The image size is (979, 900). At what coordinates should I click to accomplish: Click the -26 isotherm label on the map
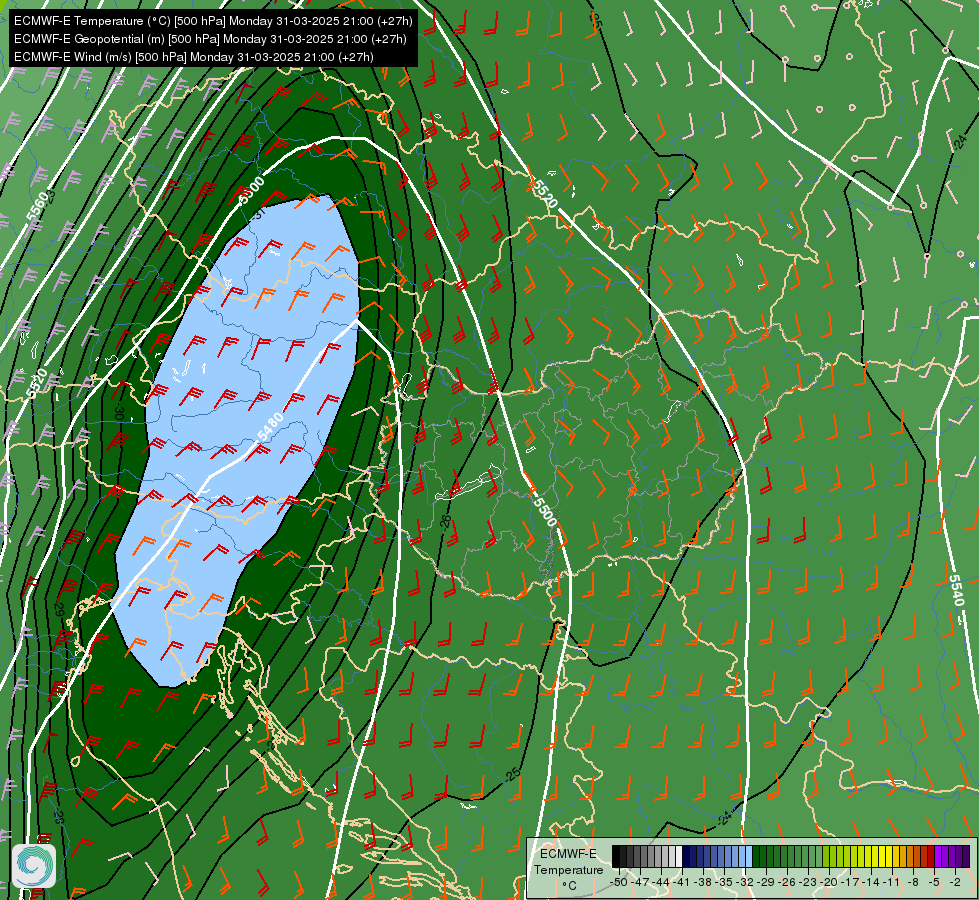[x=445, y=522]
